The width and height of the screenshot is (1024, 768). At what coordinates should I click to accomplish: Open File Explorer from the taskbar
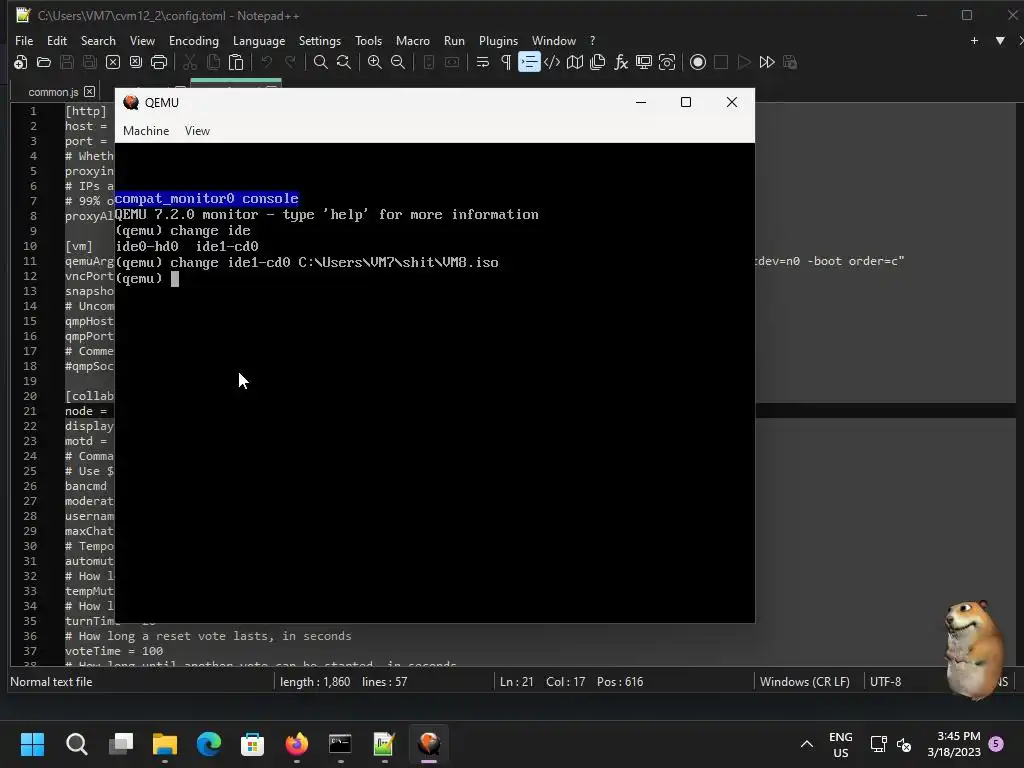click(165, 744)
